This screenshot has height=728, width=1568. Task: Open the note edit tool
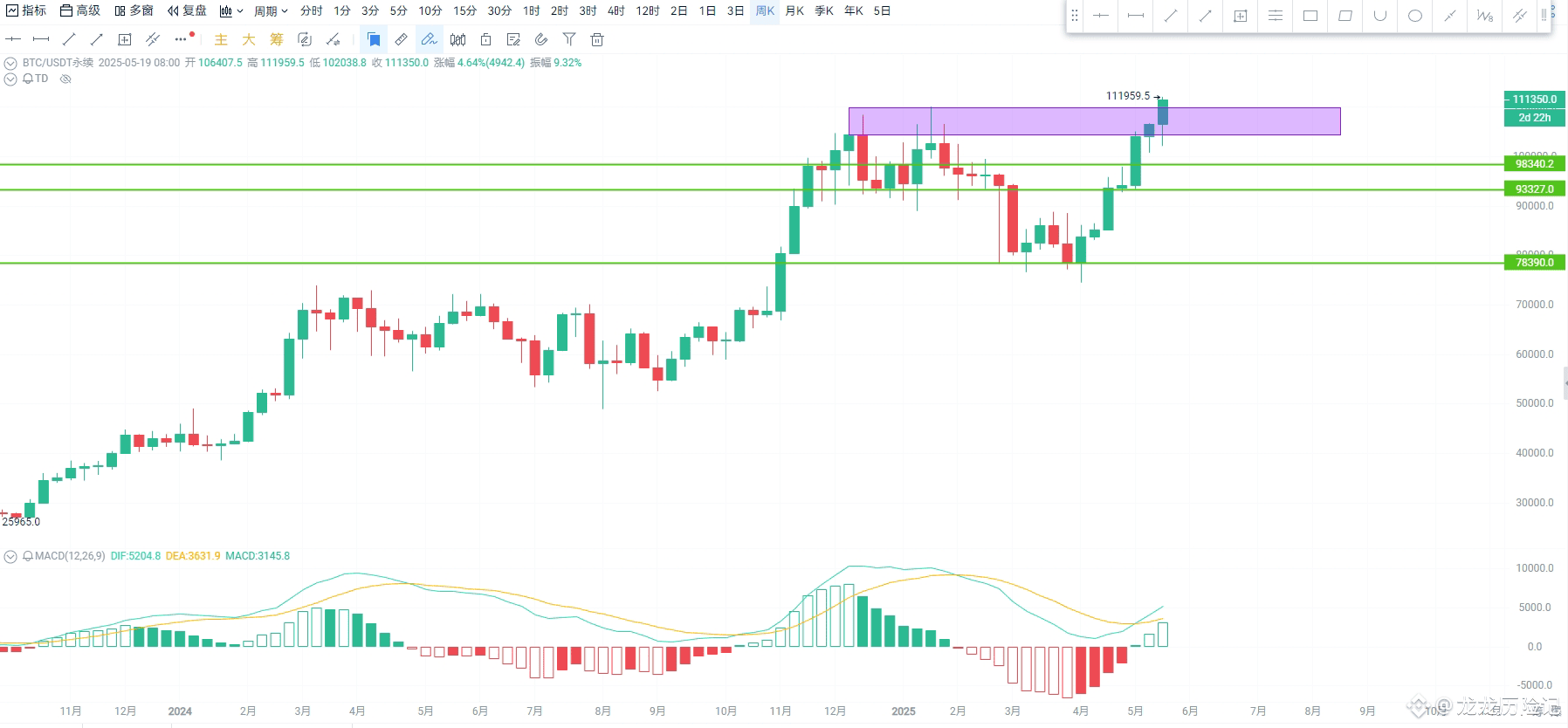pos(513,39)
